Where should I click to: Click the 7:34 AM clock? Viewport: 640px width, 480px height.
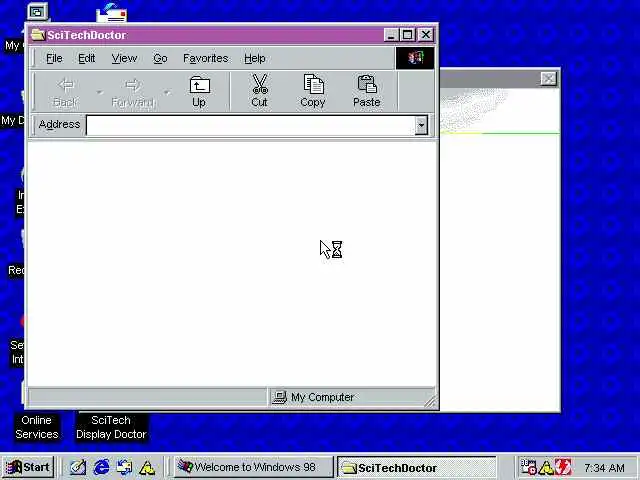604,468
